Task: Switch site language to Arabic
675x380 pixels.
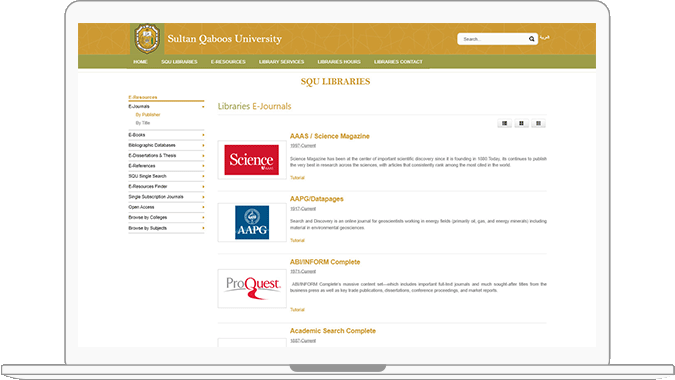Action: tap(545, 38)
